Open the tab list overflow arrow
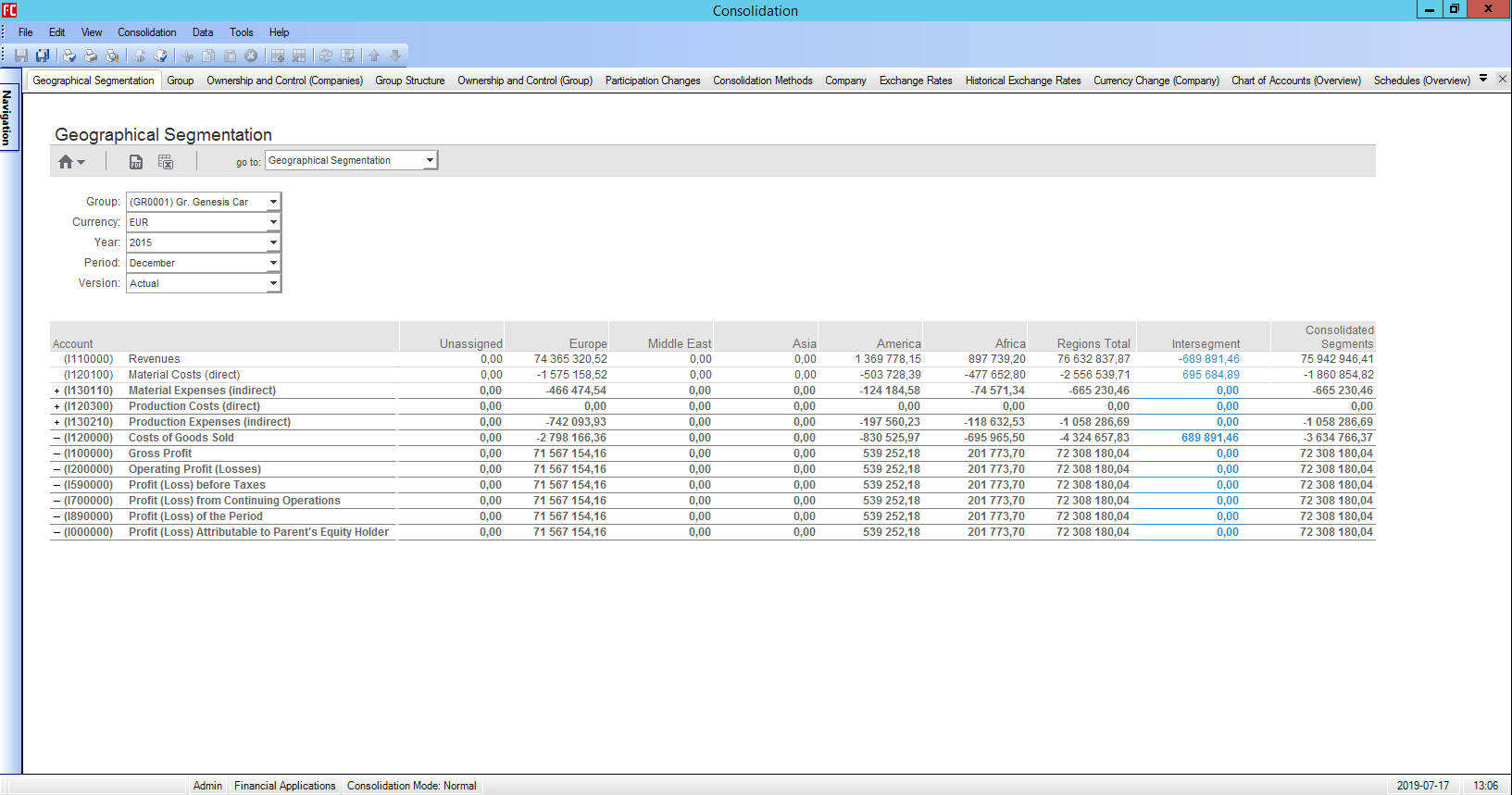Image resolution: width=1512 pixels, height=795 pixels. tap(1483, 79)
